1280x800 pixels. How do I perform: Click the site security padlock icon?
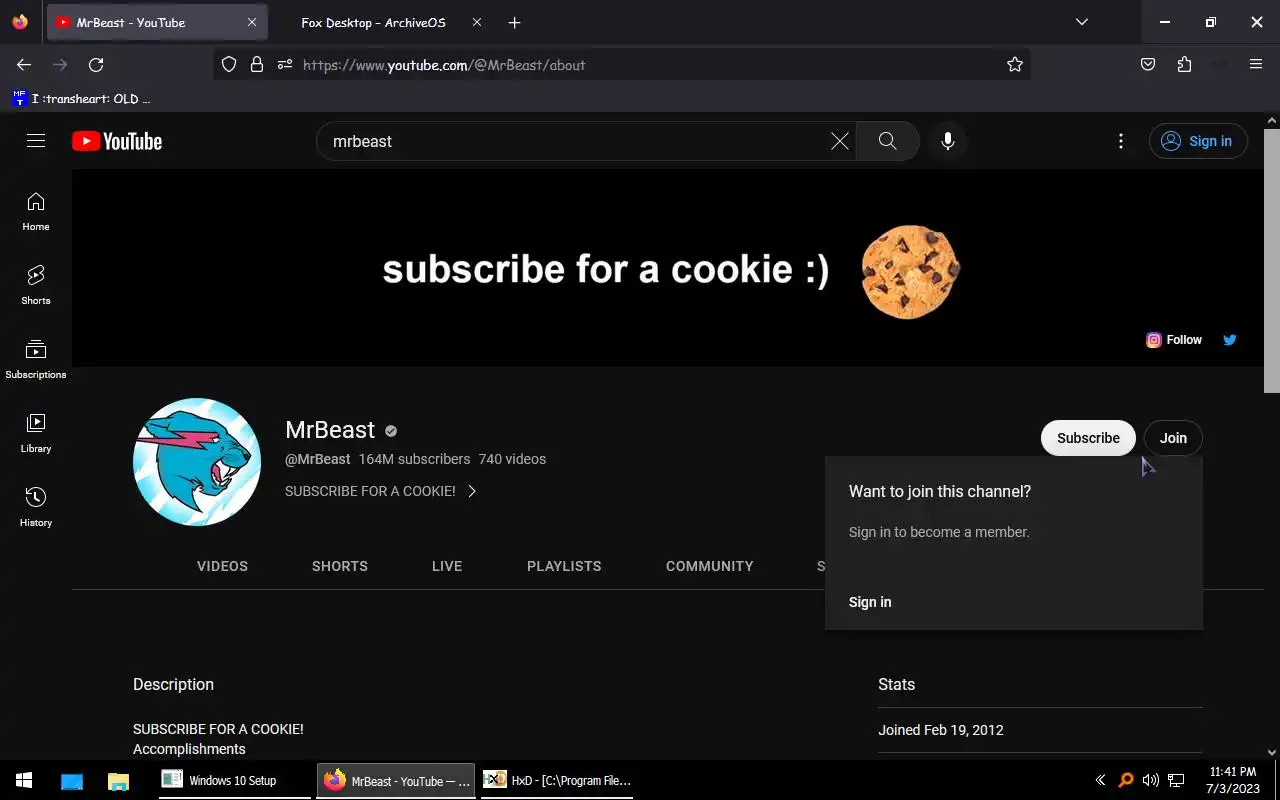tap(257, 65)
